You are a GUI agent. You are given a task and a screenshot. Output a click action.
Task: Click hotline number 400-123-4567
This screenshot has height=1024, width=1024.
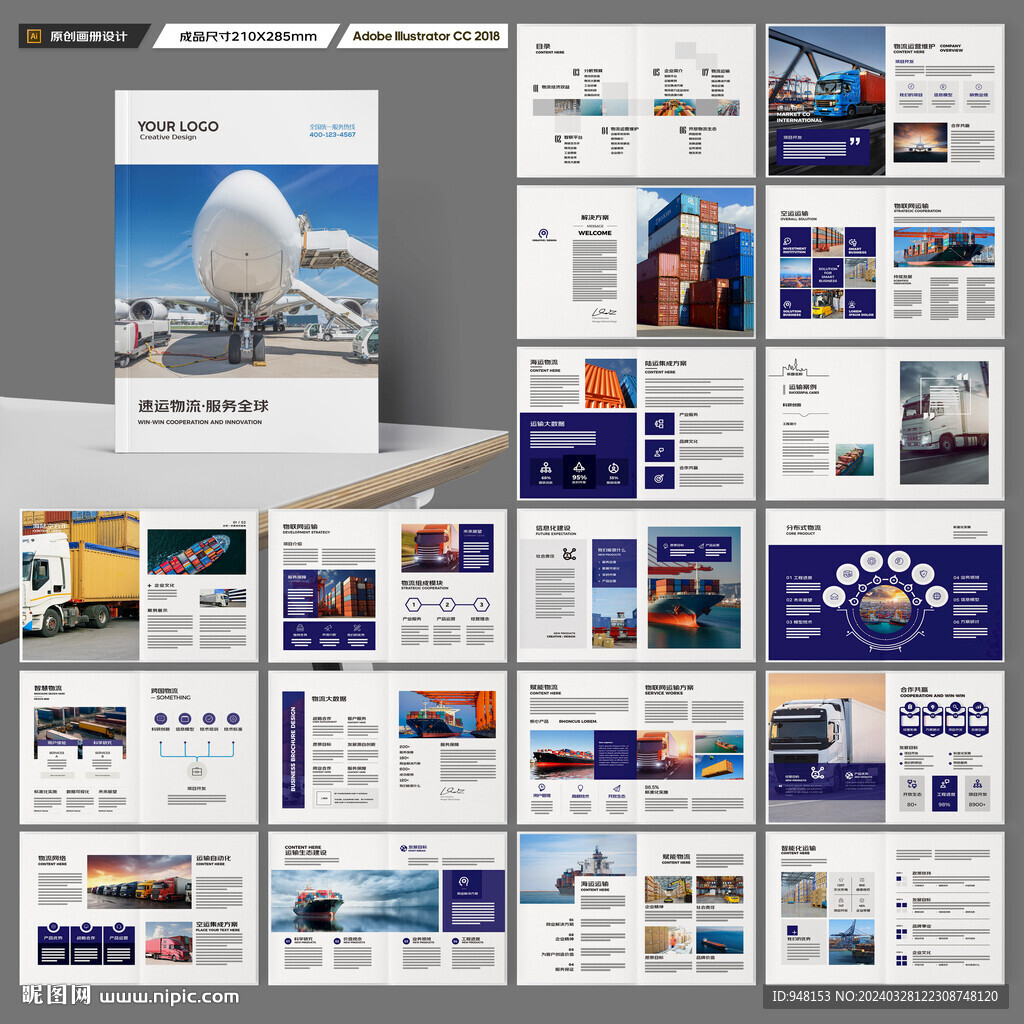tap(332, 135)
